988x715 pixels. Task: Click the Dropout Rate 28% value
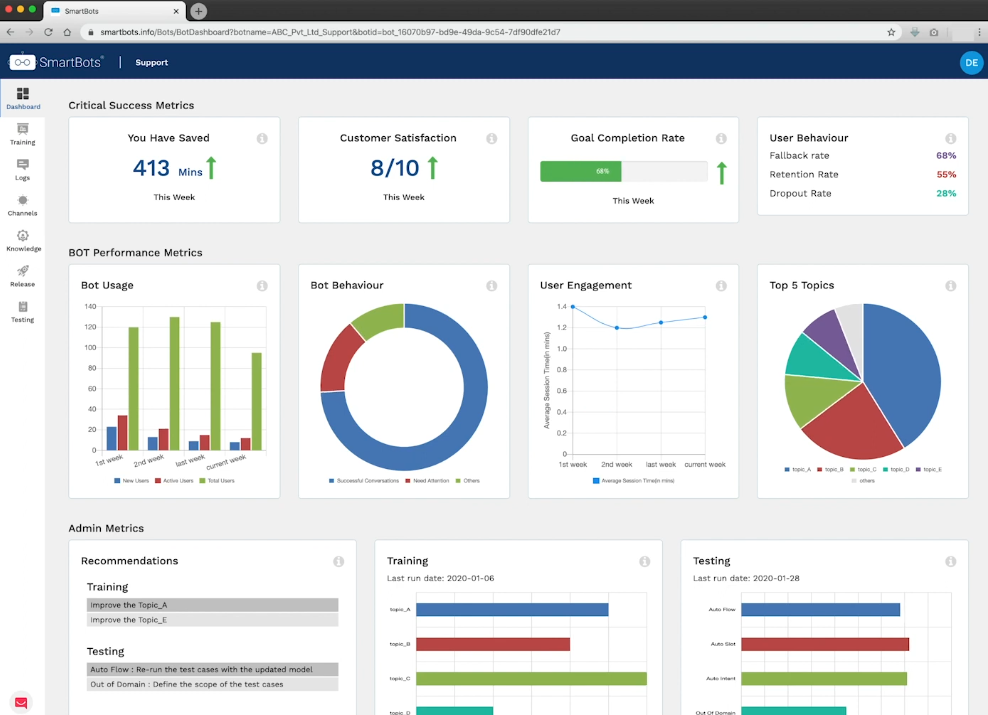pos(946,193)
